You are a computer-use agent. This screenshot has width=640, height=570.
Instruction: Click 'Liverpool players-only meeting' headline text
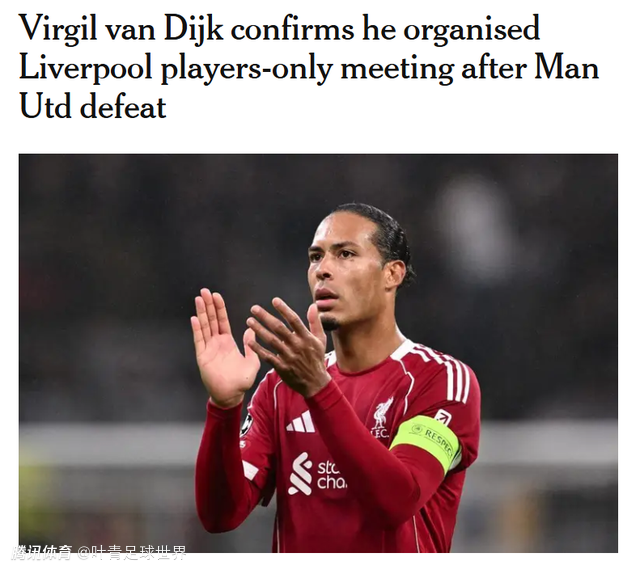236,69
